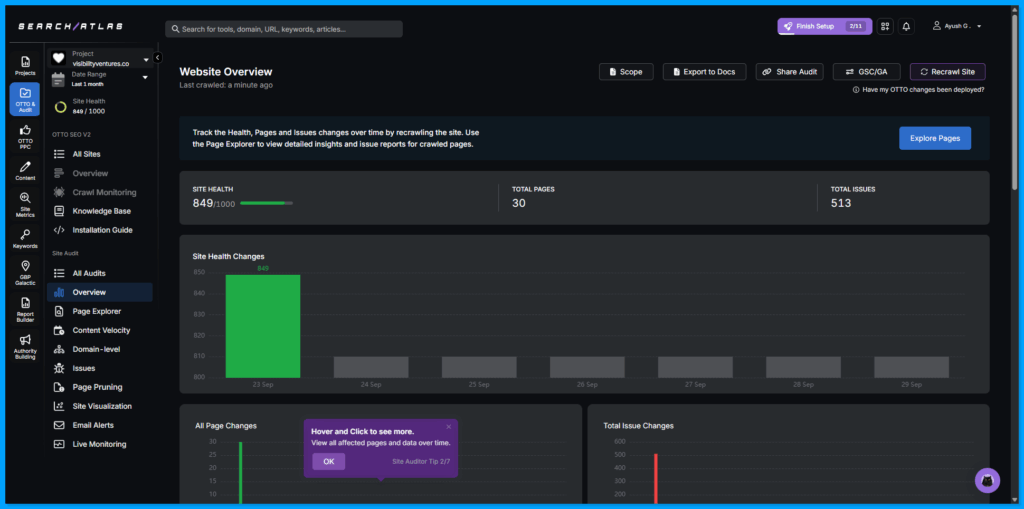1024x509 pixels.
Task: Click the green 23 Sep health bar
Action: pyautogui.click(x=263, y=326)
